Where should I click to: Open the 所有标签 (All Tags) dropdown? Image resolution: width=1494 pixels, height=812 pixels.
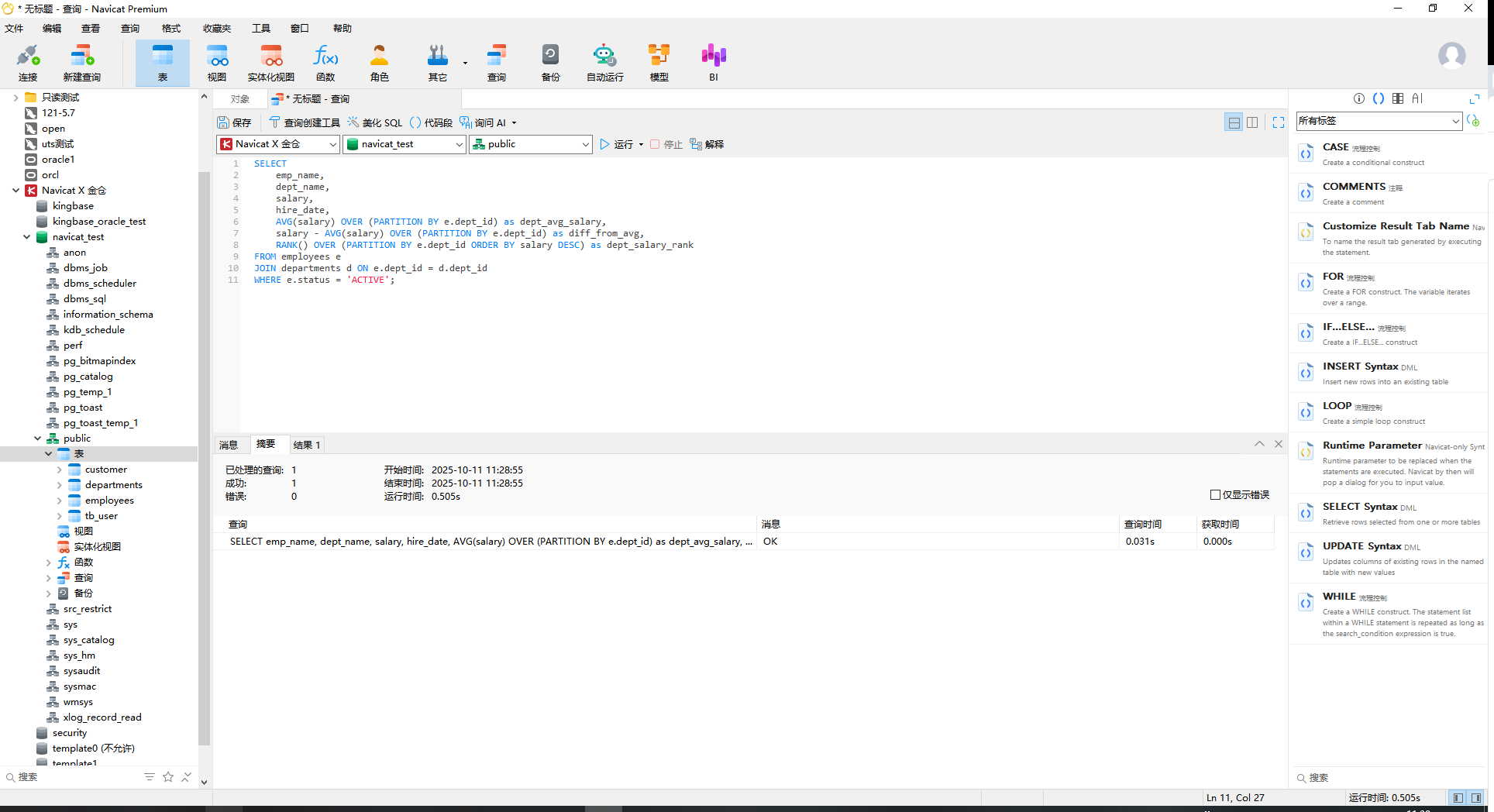click(1379, 121)
